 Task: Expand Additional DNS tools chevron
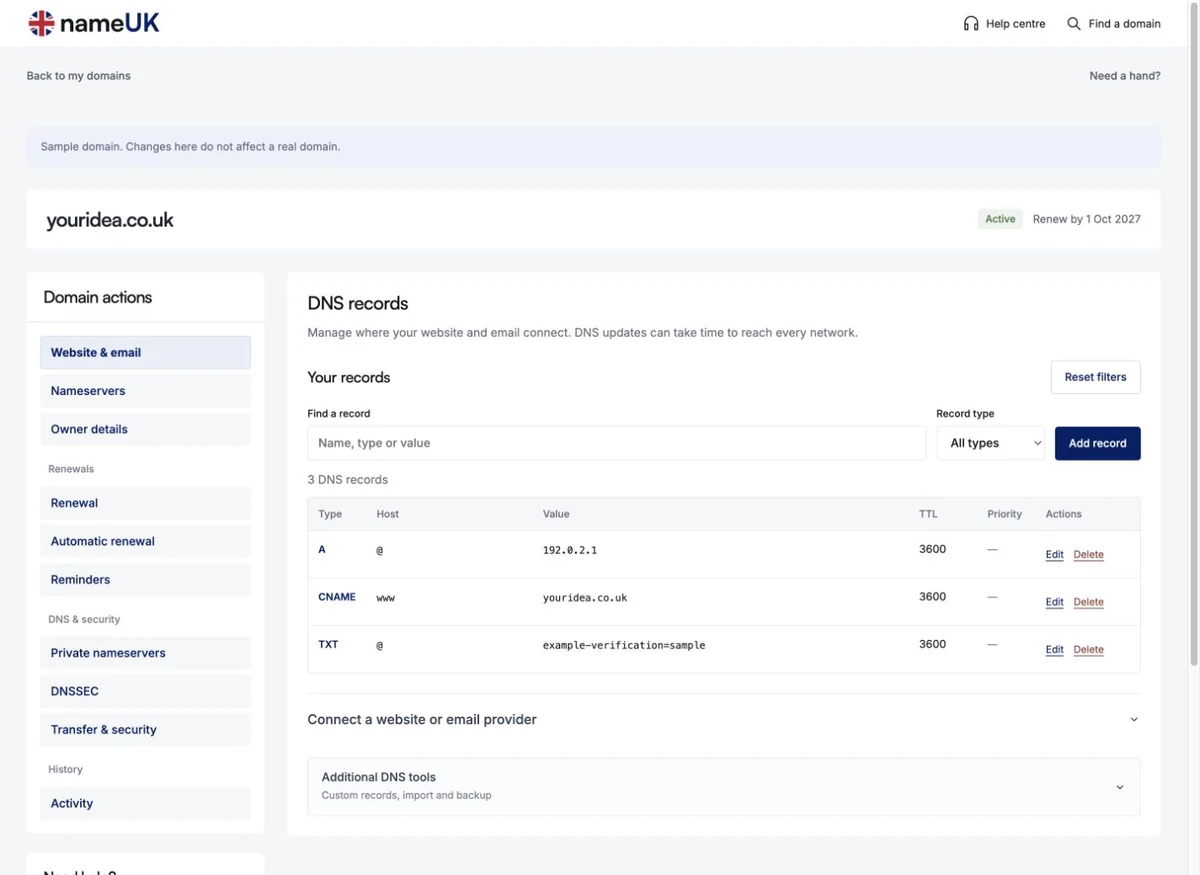pyautogui.click(x=1119, y=787)
